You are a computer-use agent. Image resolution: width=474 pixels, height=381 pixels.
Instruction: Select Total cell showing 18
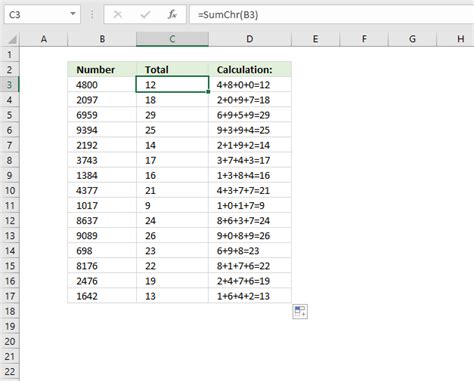coord(172,100)
